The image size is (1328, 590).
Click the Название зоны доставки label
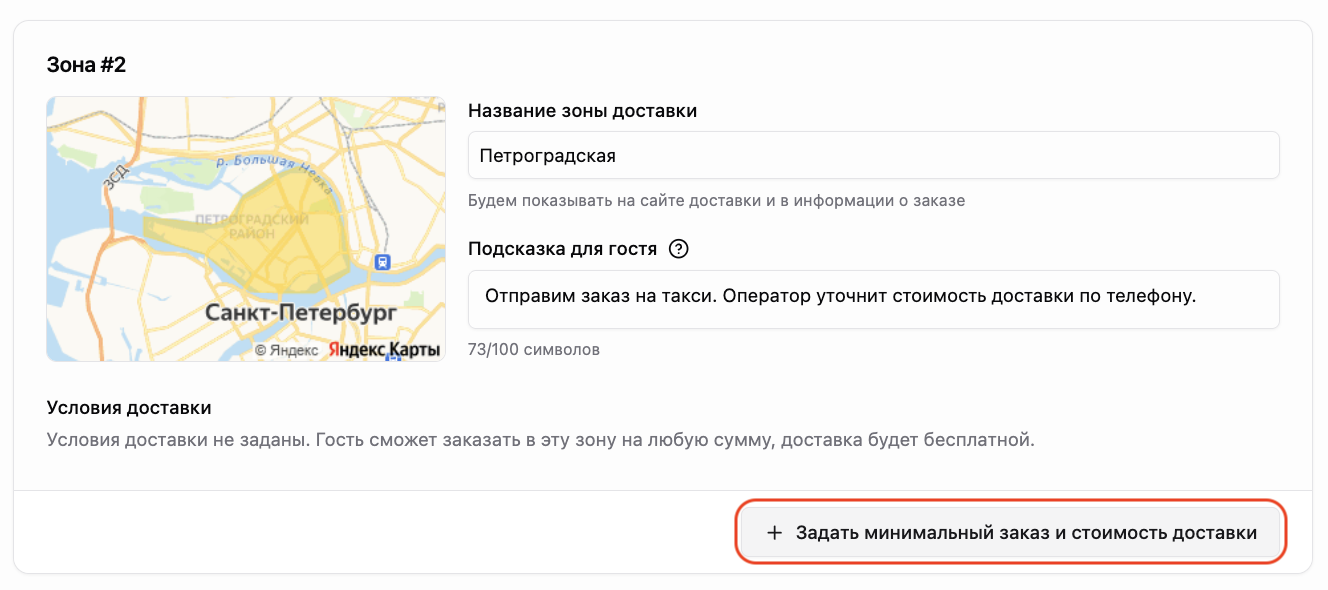pyautogui.click(x=582, y=111)
